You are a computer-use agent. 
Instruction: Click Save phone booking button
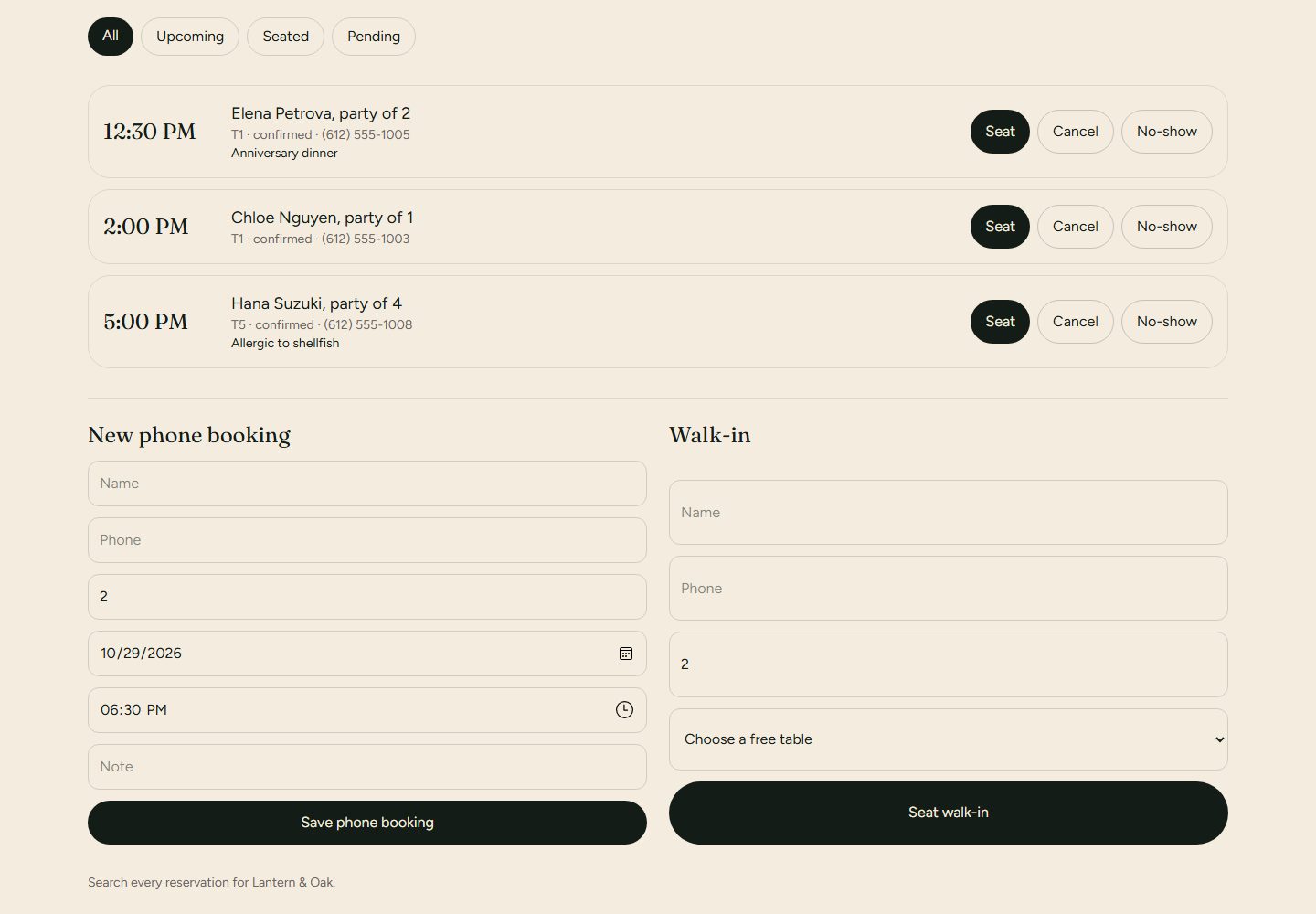pyautogui.click(x=367, y=823)
